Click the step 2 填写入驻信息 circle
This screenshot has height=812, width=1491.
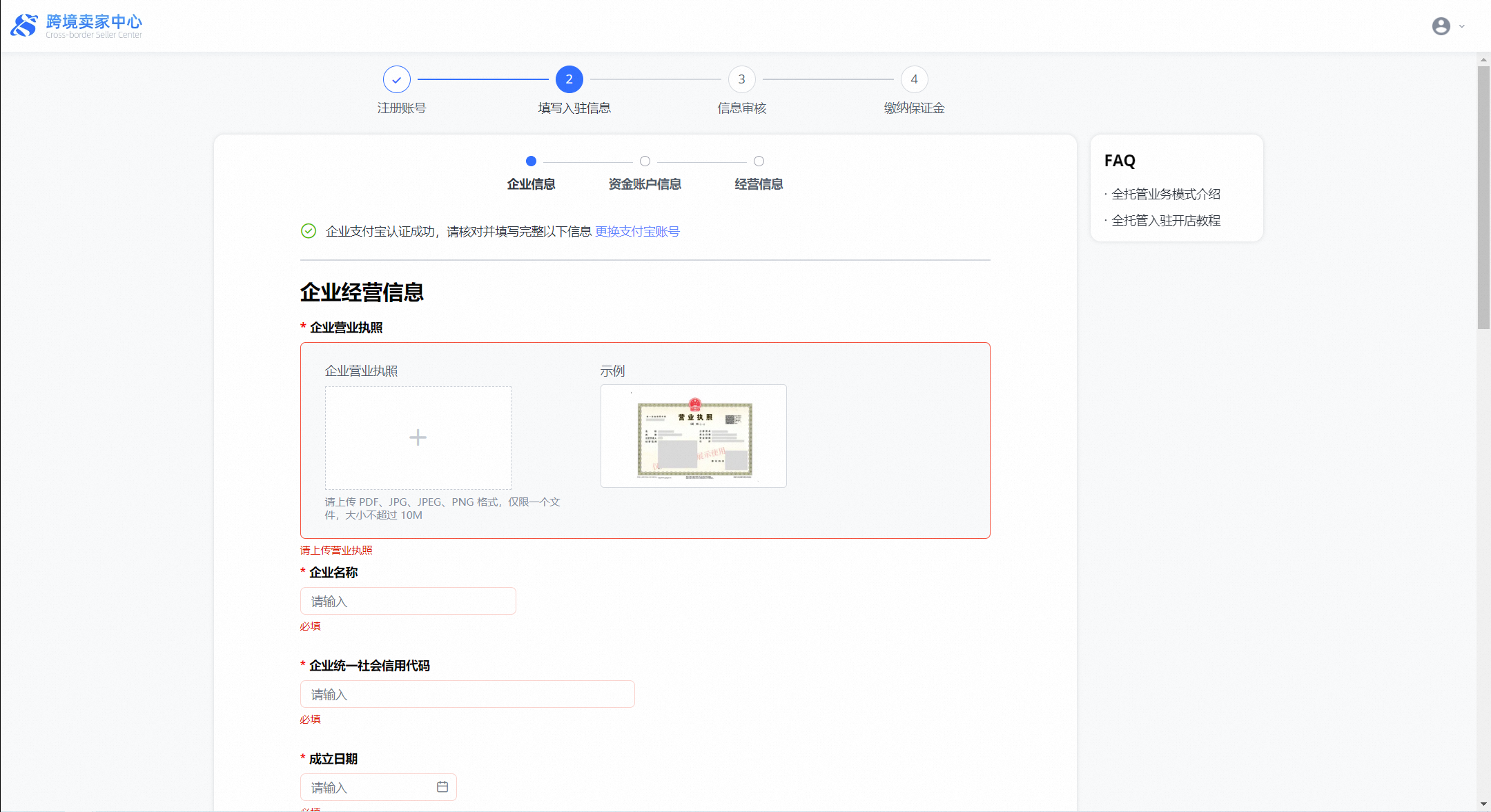point(569,79)
